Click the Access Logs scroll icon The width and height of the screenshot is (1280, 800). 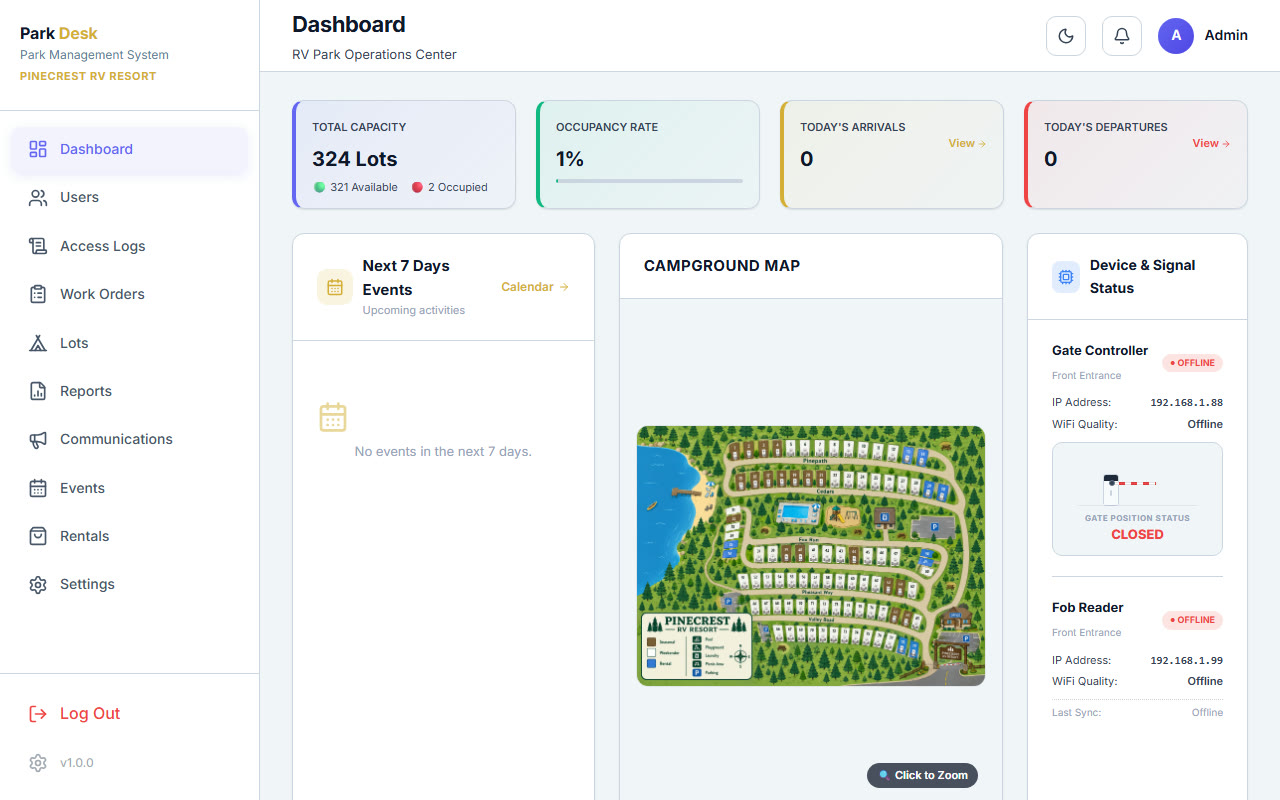[38, 246]
